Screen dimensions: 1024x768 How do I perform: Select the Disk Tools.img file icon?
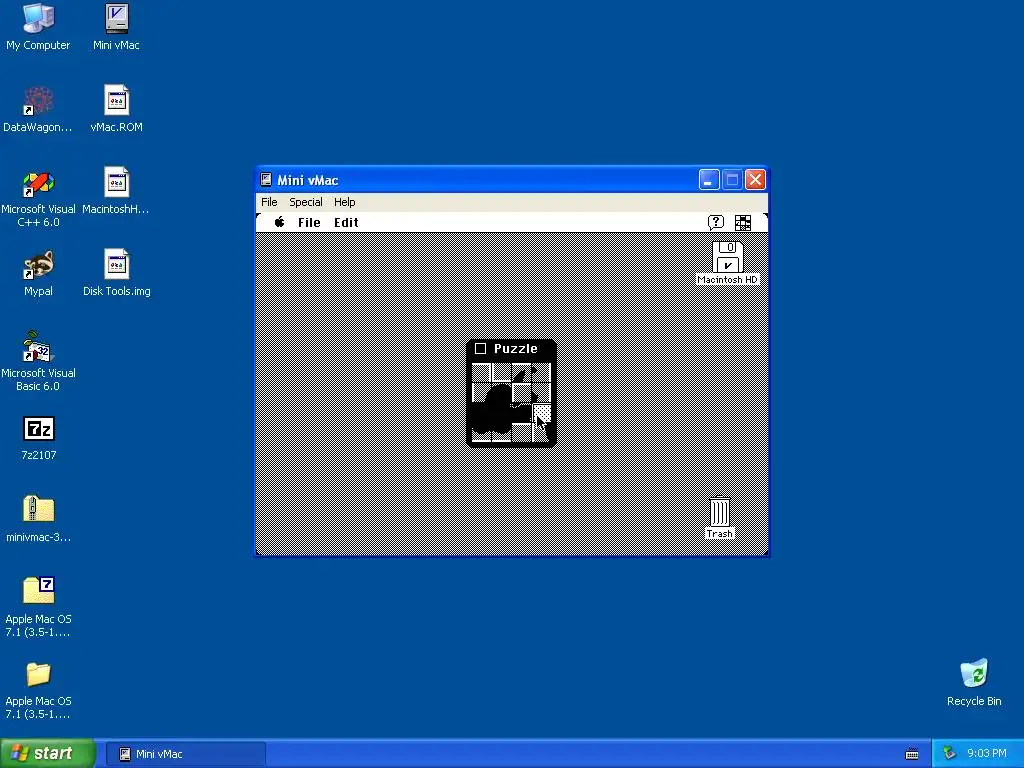pyautogui.click(x=116, y=264)
